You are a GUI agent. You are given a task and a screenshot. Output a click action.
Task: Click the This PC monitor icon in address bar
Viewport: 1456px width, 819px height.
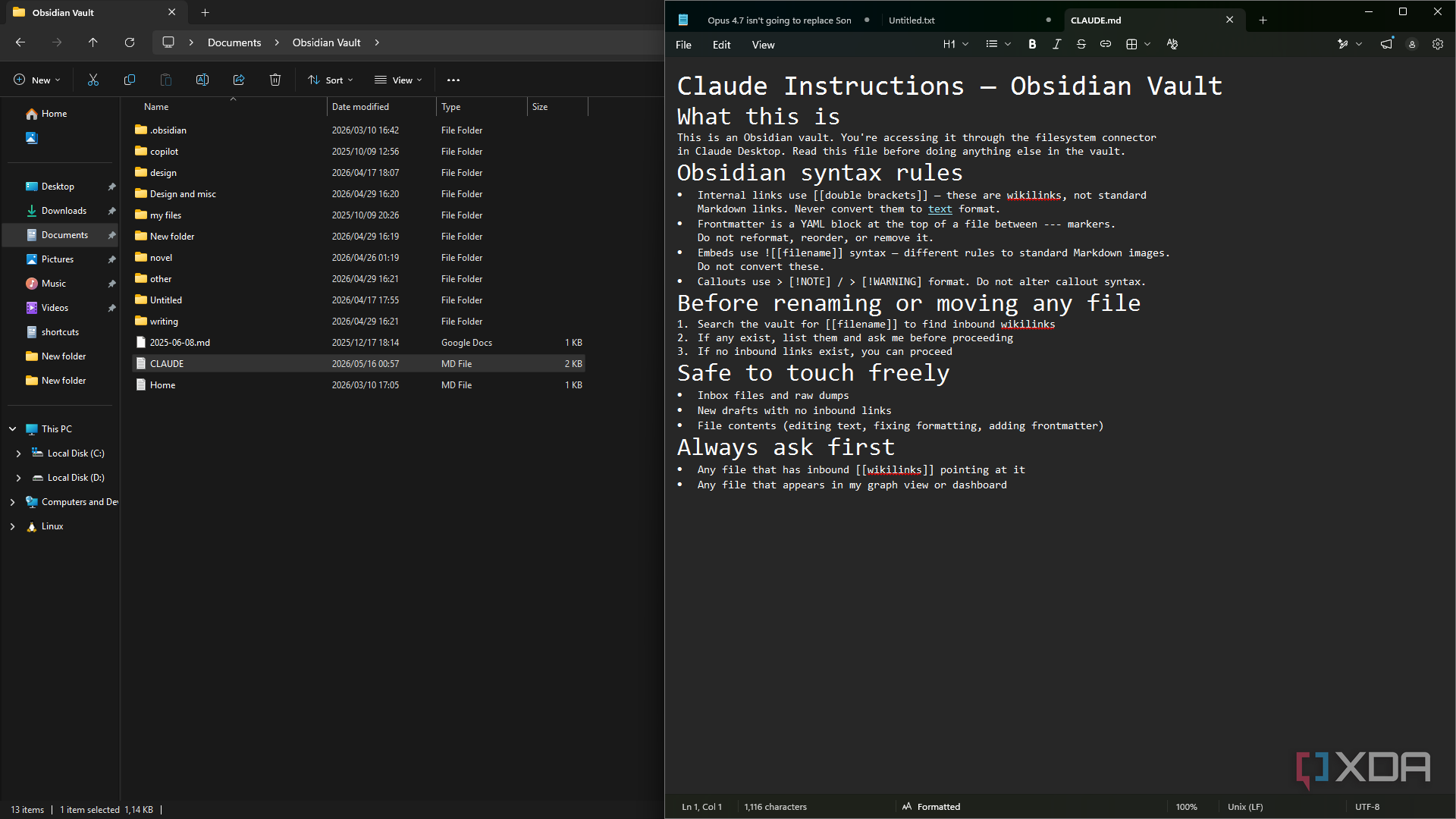[168, 42]
